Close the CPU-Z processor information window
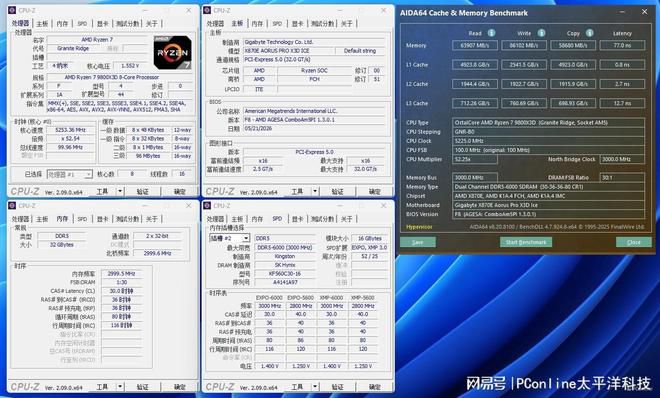 (189, 10)
